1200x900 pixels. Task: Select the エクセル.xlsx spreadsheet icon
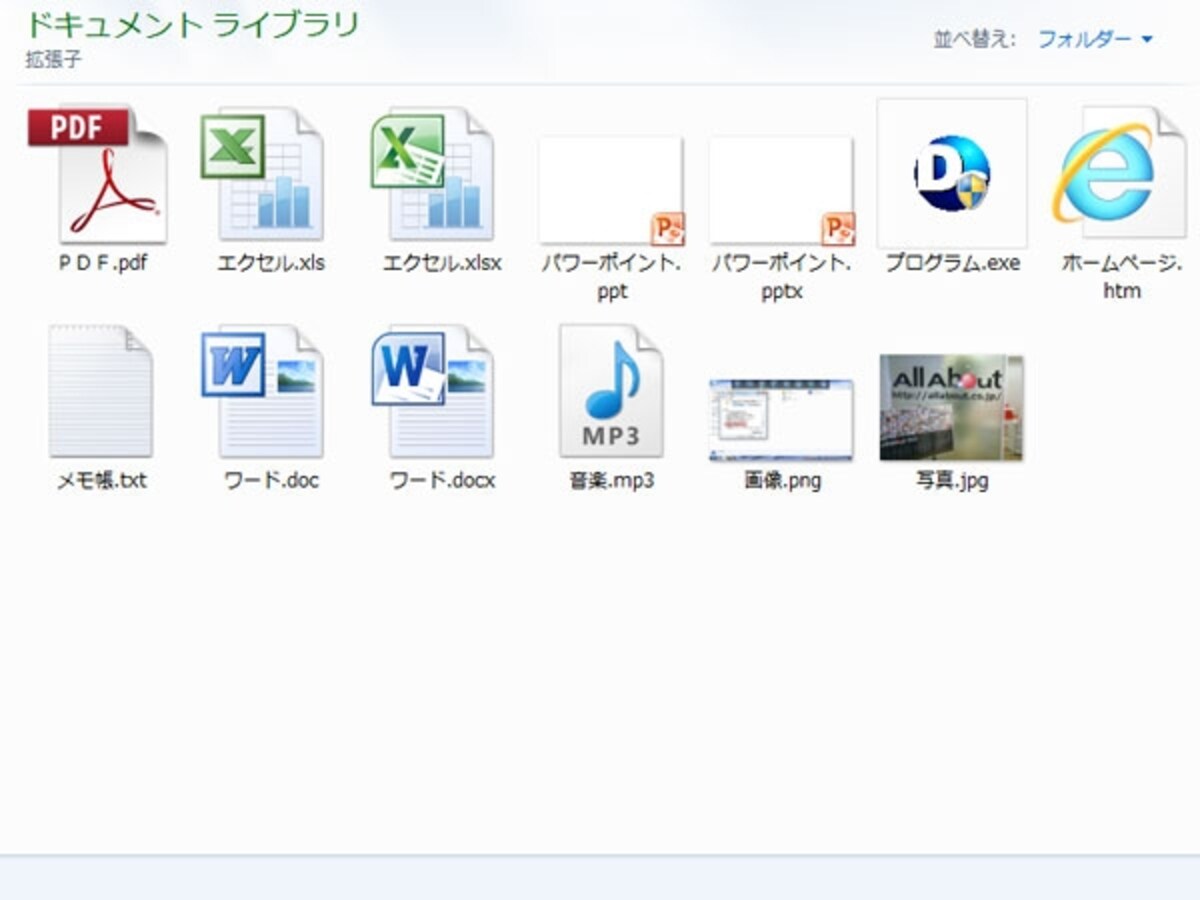(x=432, y=174)
